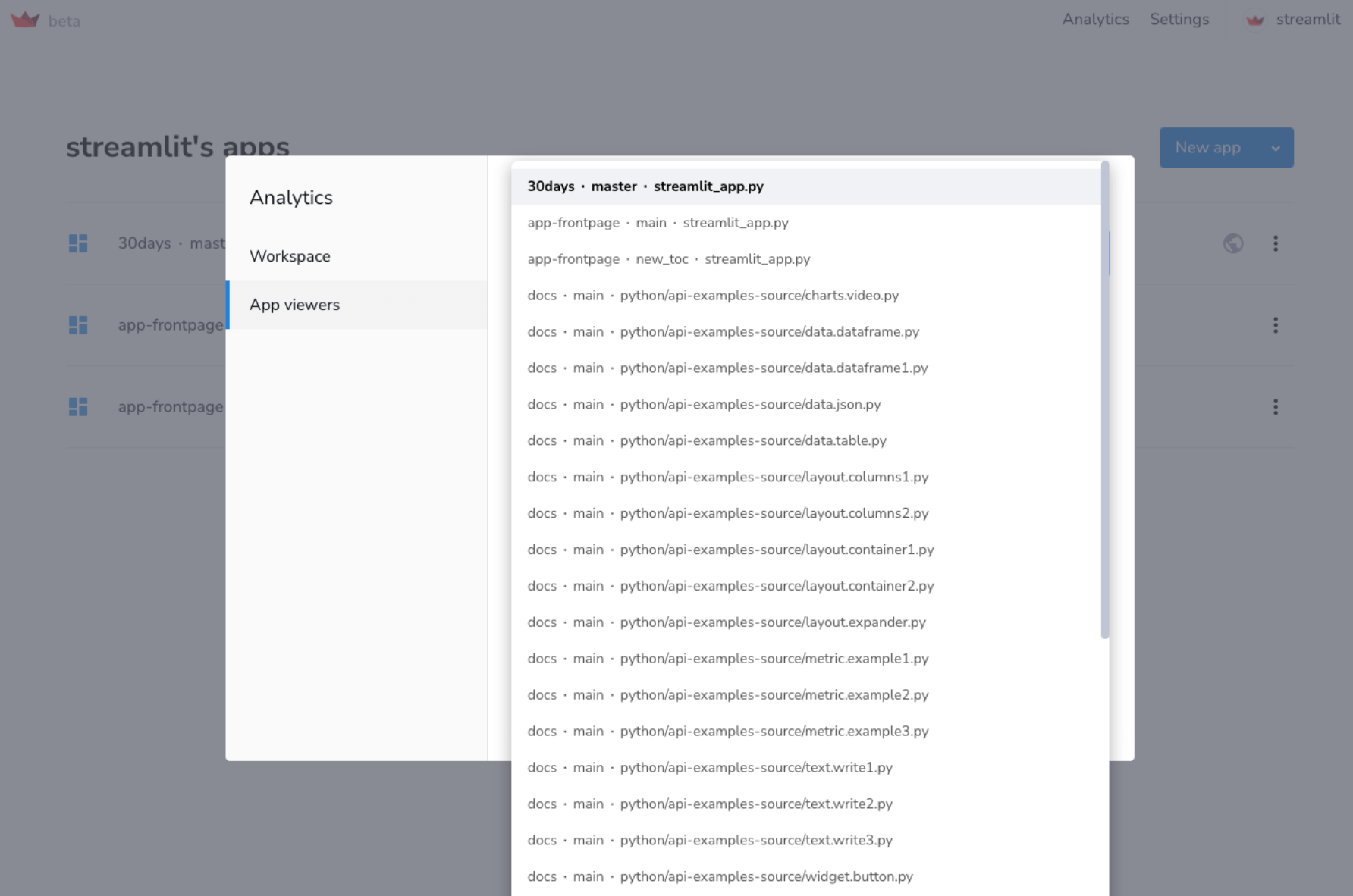Image resolution: width=1353 pixels, height=896 pixels.
Task: Click grid icon on last app-frontpage row
Action: point(78,407)
